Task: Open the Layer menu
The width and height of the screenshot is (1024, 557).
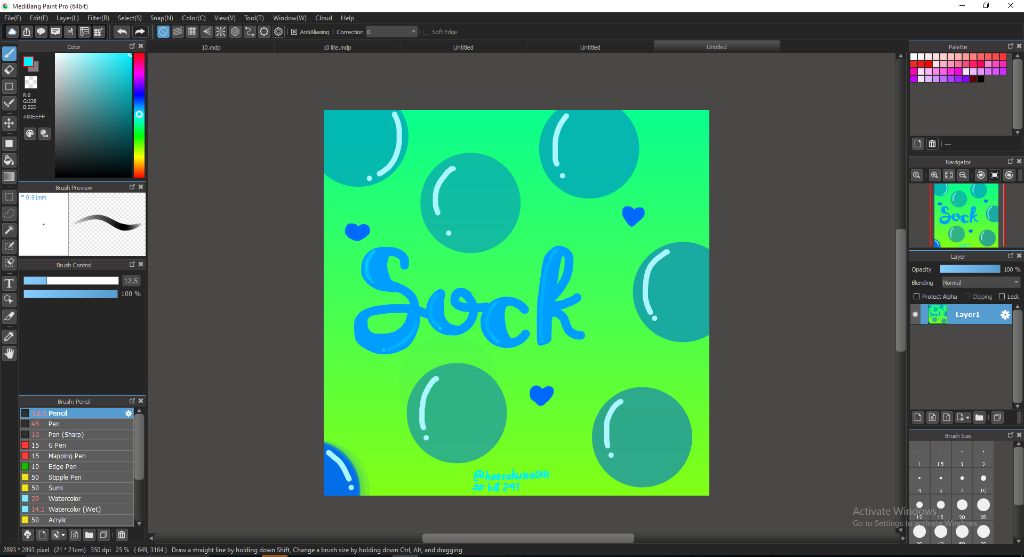Action: pyautogui.click(x=67, y=18)
